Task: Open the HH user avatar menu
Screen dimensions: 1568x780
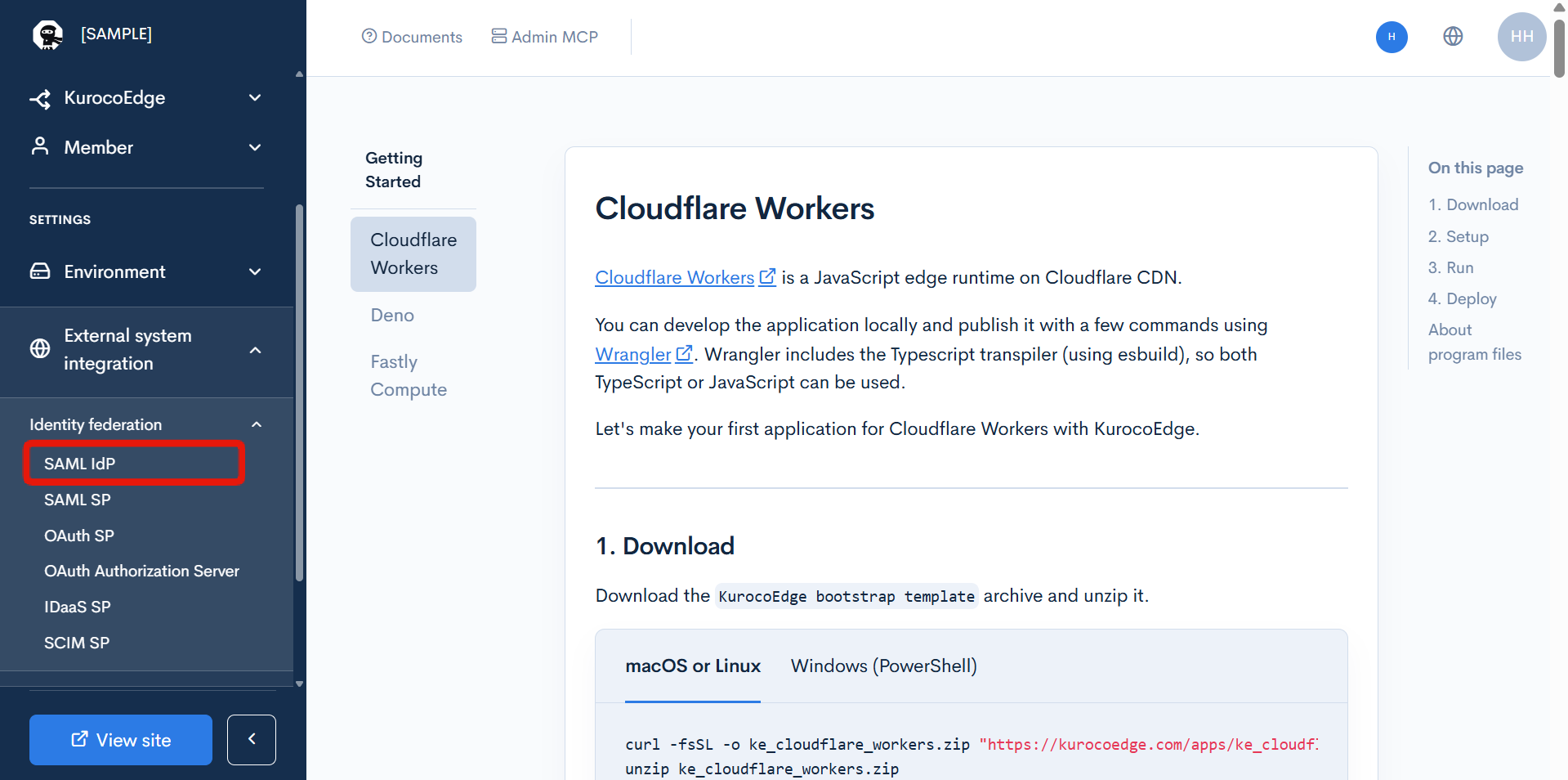Action: (1521, 37)
